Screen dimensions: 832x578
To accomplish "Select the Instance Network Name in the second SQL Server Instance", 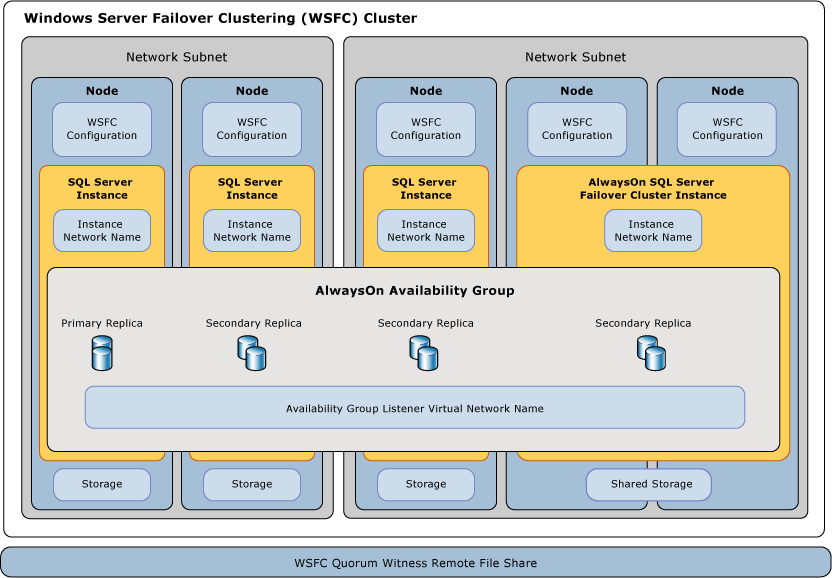I will pos(252,230).
